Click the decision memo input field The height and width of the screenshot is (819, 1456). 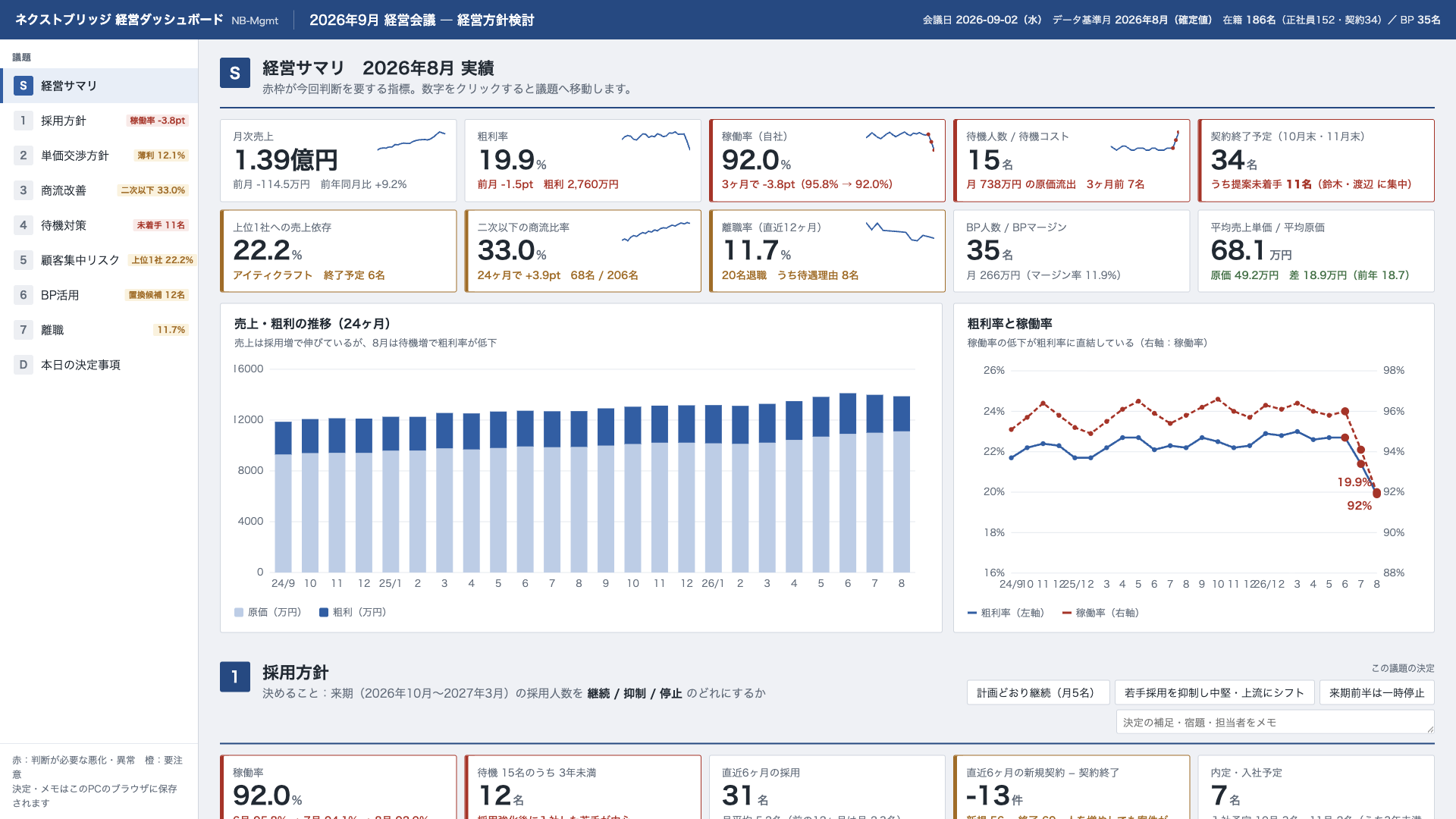(1276, 722)
